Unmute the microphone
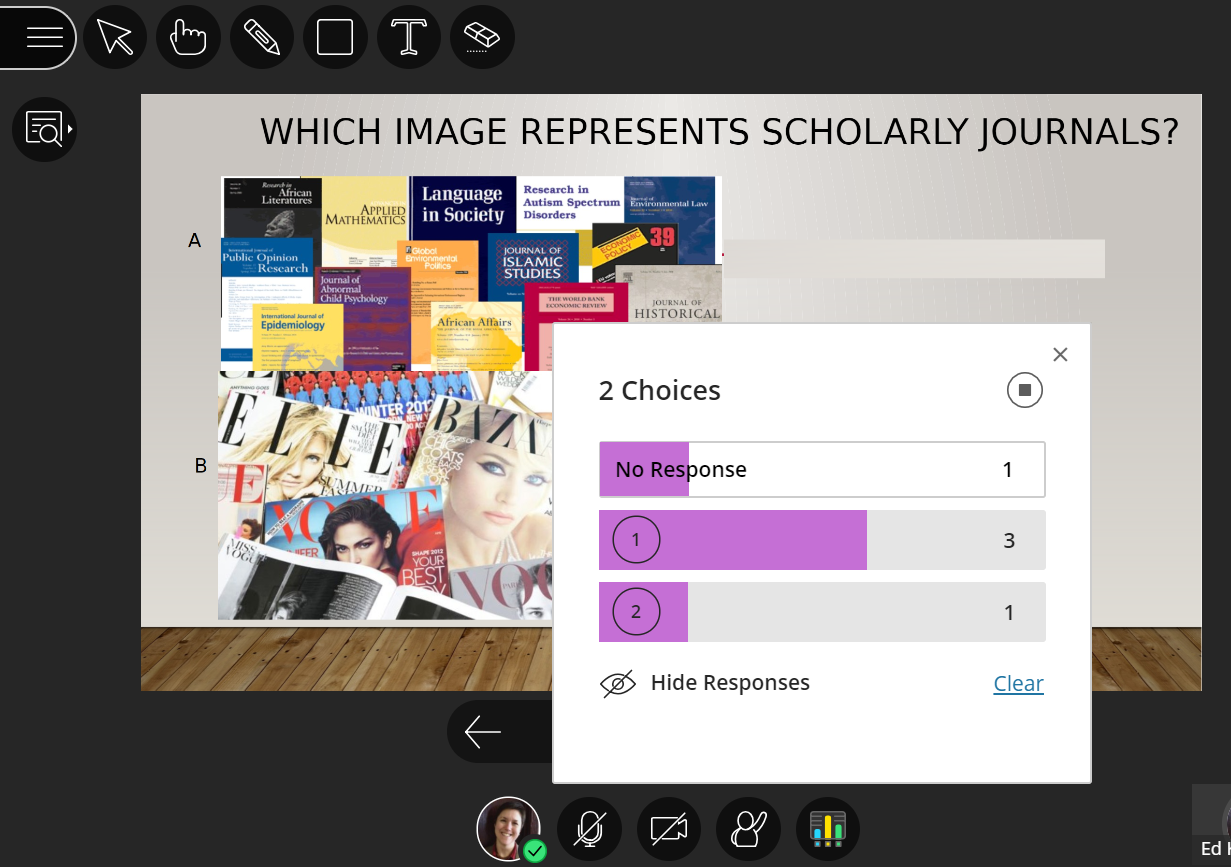This screenshot has width=1231, height=867. [589, 828]
